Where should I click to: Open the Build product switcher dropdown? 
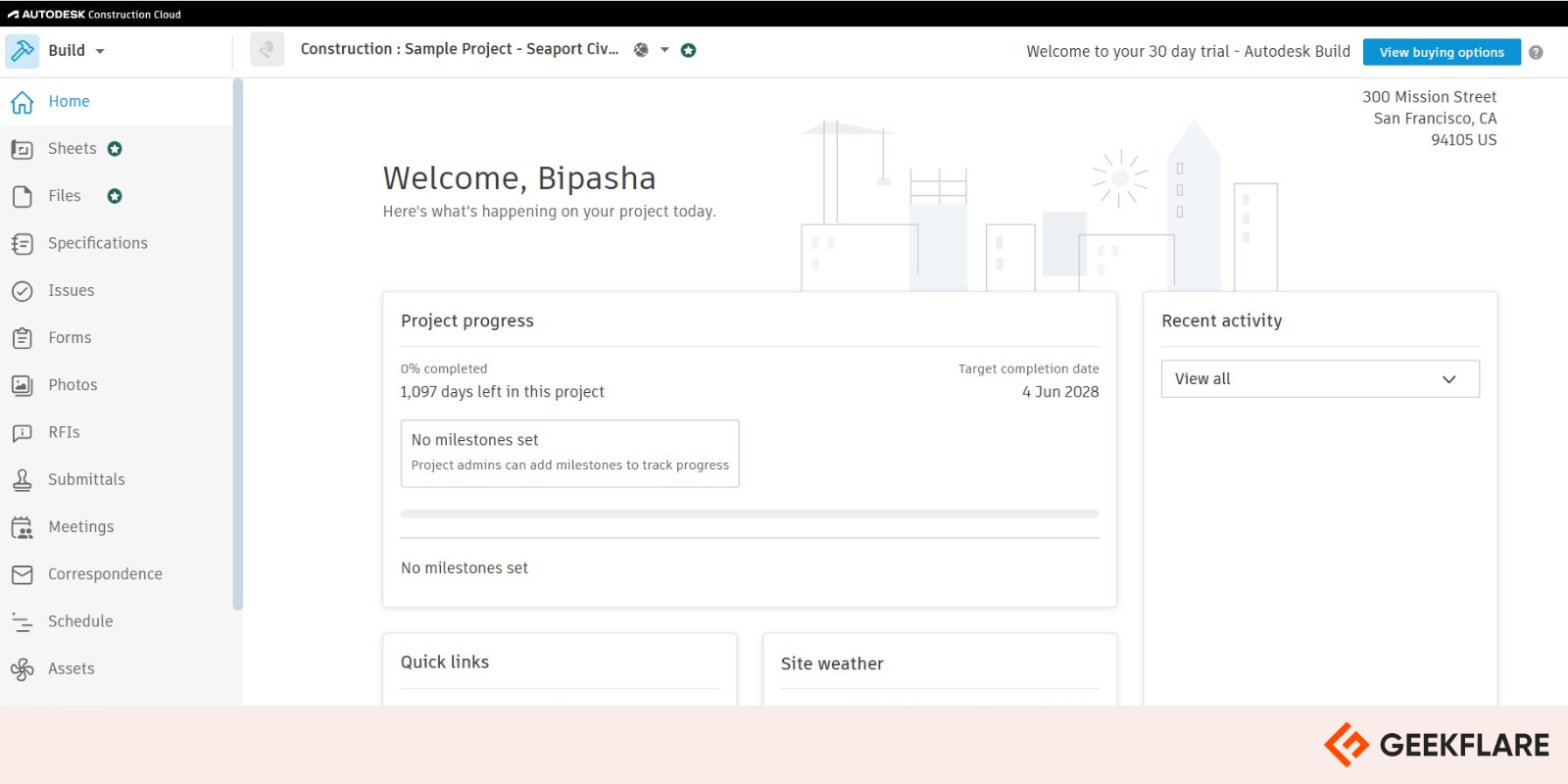99,51
